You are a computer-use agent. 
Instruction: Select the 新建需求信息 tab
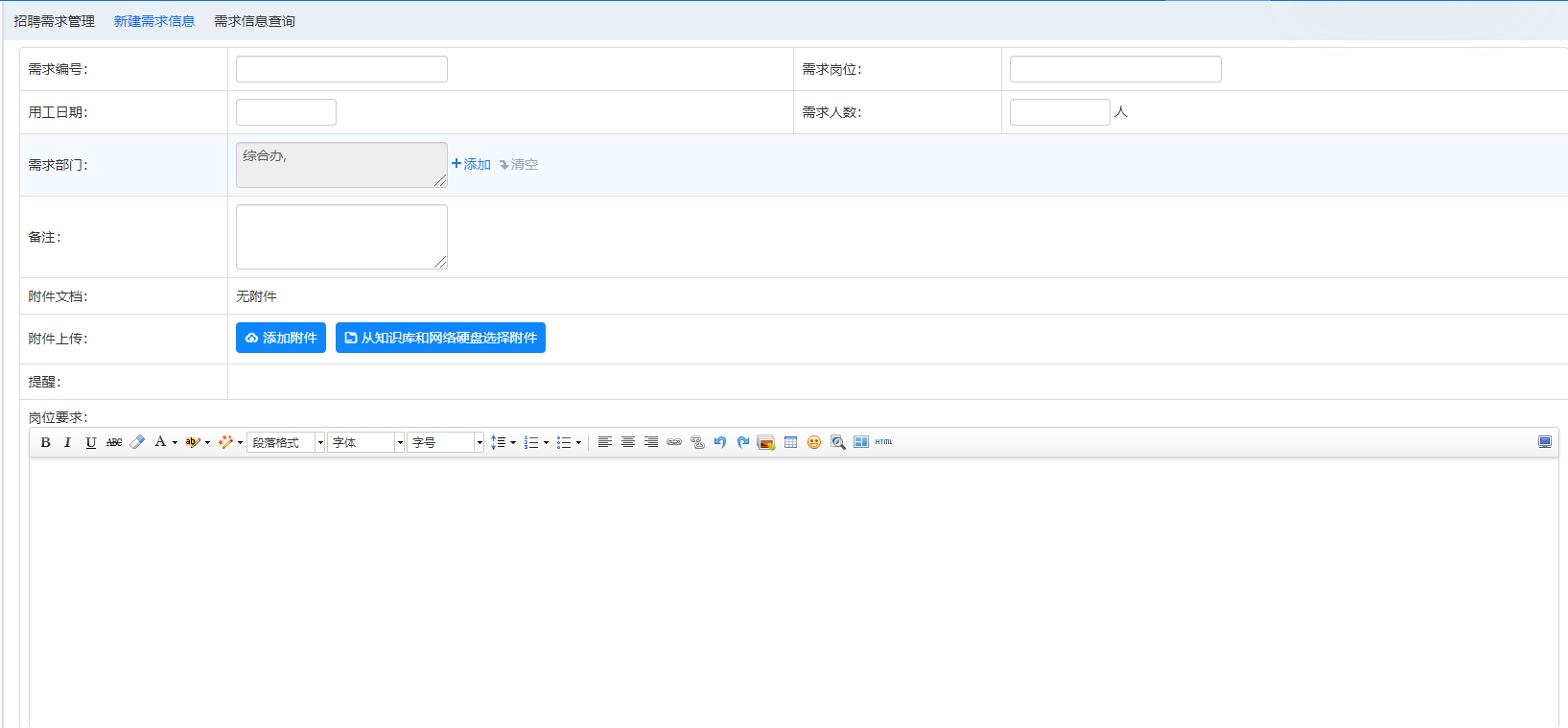click(x=154, y=21)
